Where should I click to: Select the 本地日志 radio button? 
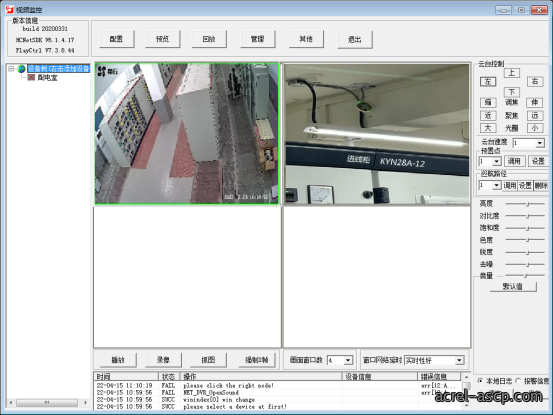480,381
